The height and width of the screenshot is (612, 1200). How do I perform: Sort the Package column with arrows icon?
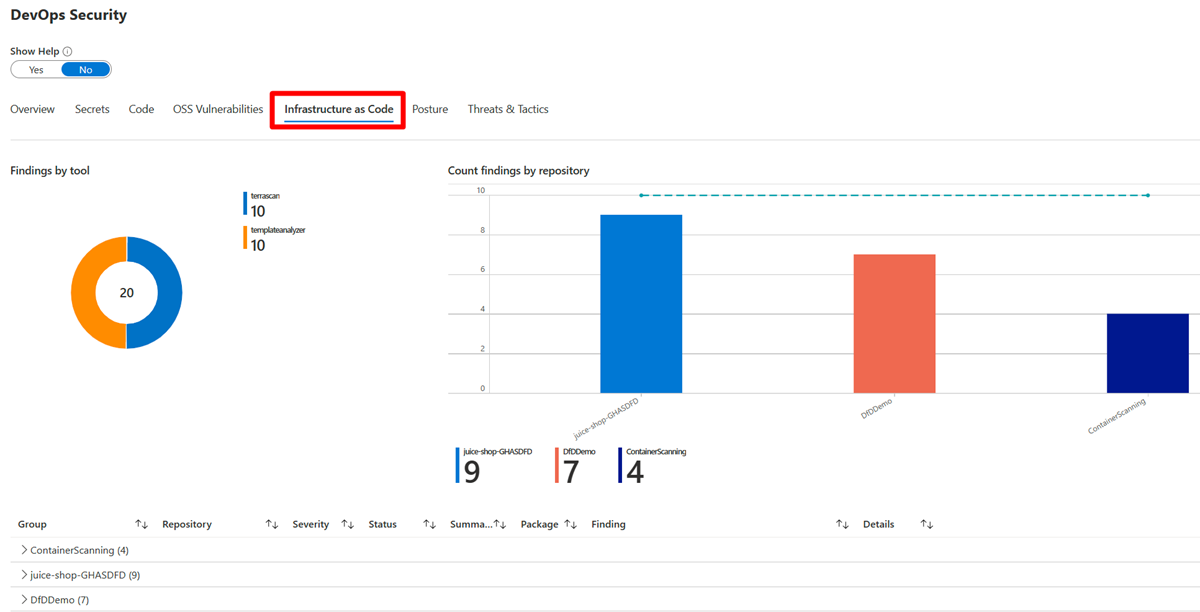pos(571,524)
